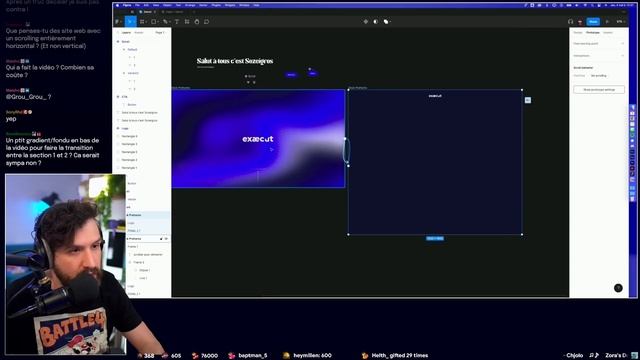Switch to the Prototype tab
Image resolution: width=640 pixels, height=360 pixels.
coord(593,33)
